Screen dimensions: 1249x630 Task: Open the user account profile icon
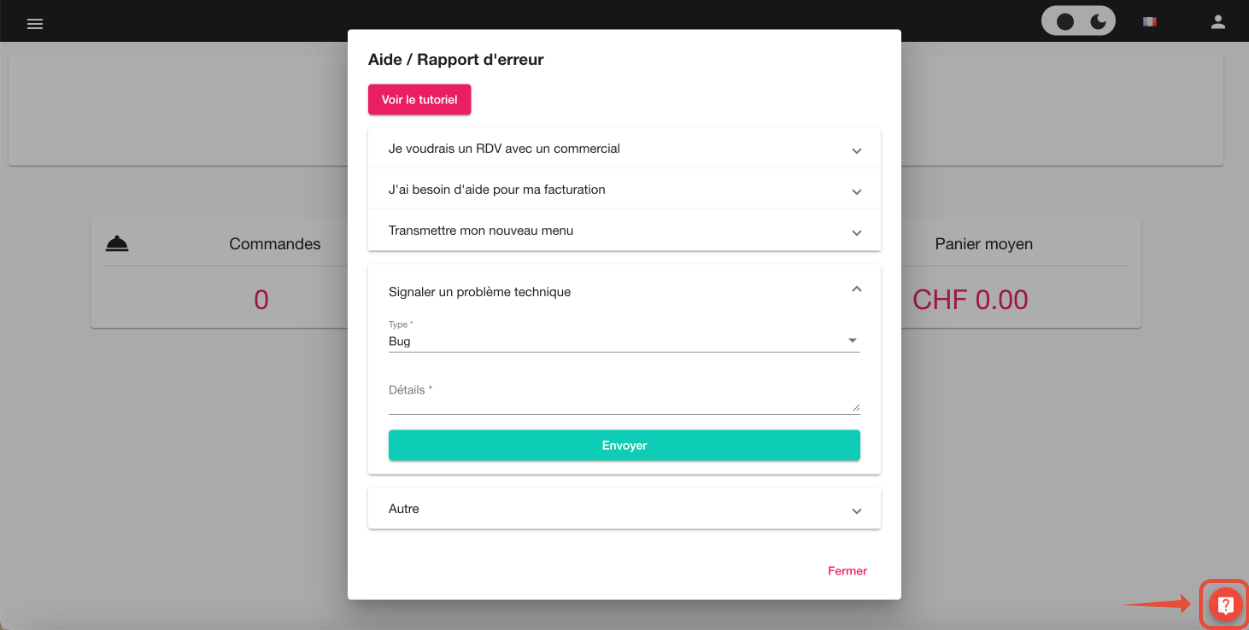pyautogui.click(x=1218, y=21)
